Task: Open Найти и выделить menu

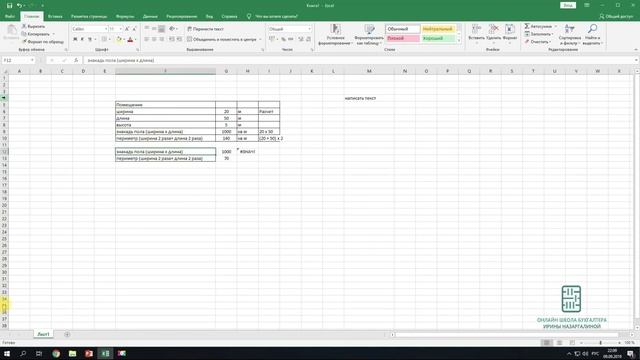Action: pyautogui.click(x=592, y=35)
